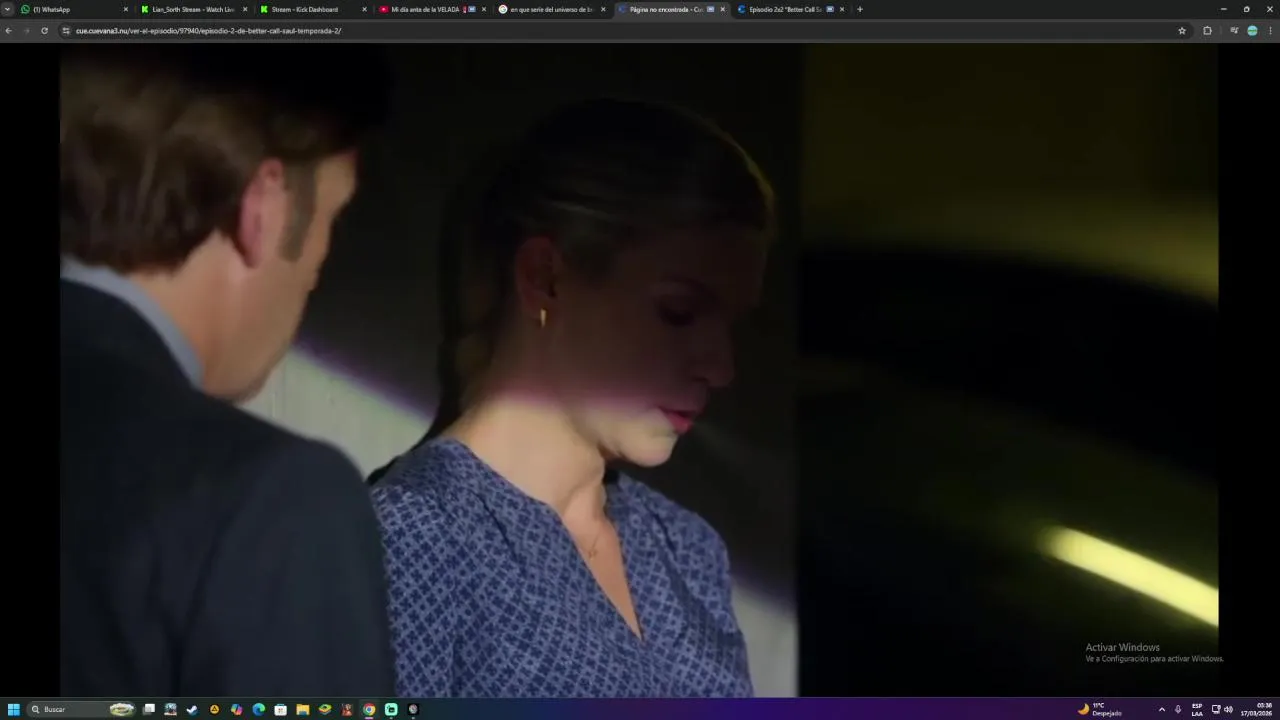Open the Chrome three-dot menu

[x=1270, y=31]
